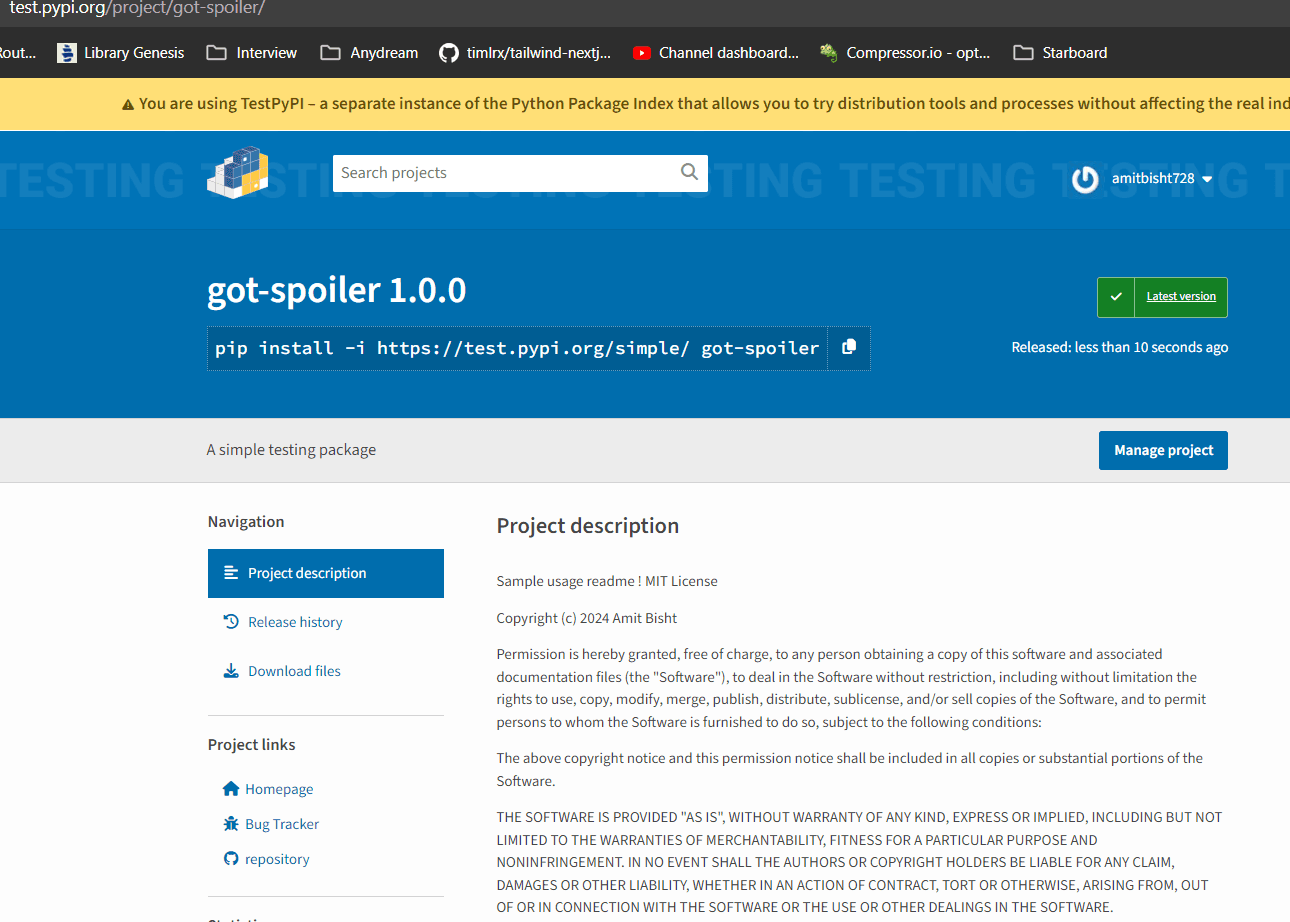Click 'Copyright (c) 2024 Amit Bisht' line
The image size is (1290, 922).
coord(587,618)
